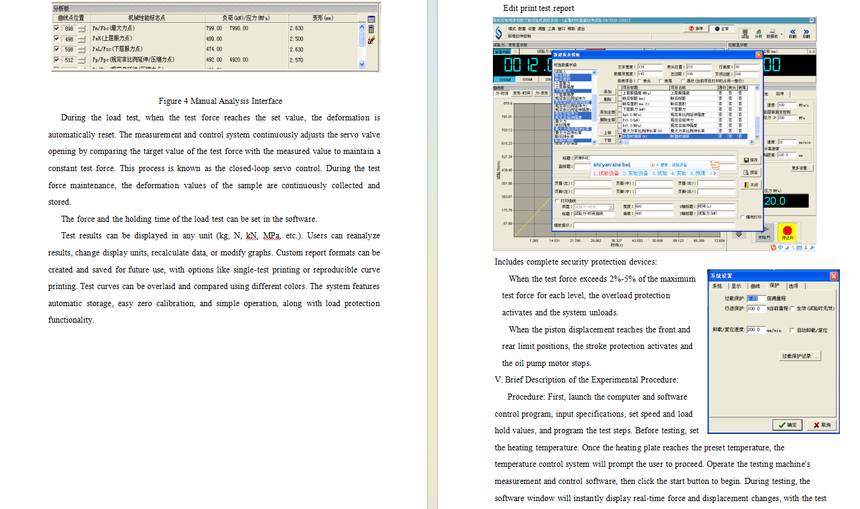Click the 上移 move up button

click(x=608, y=132)
